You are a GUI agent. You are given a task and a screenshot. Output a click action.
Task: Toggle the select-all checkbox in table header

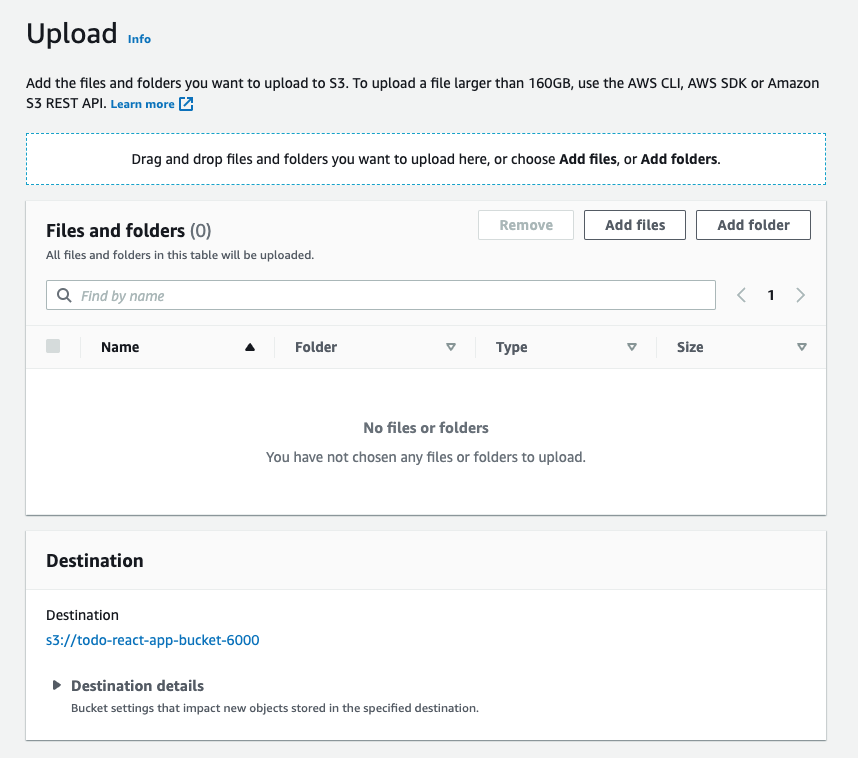click(53, 346)
